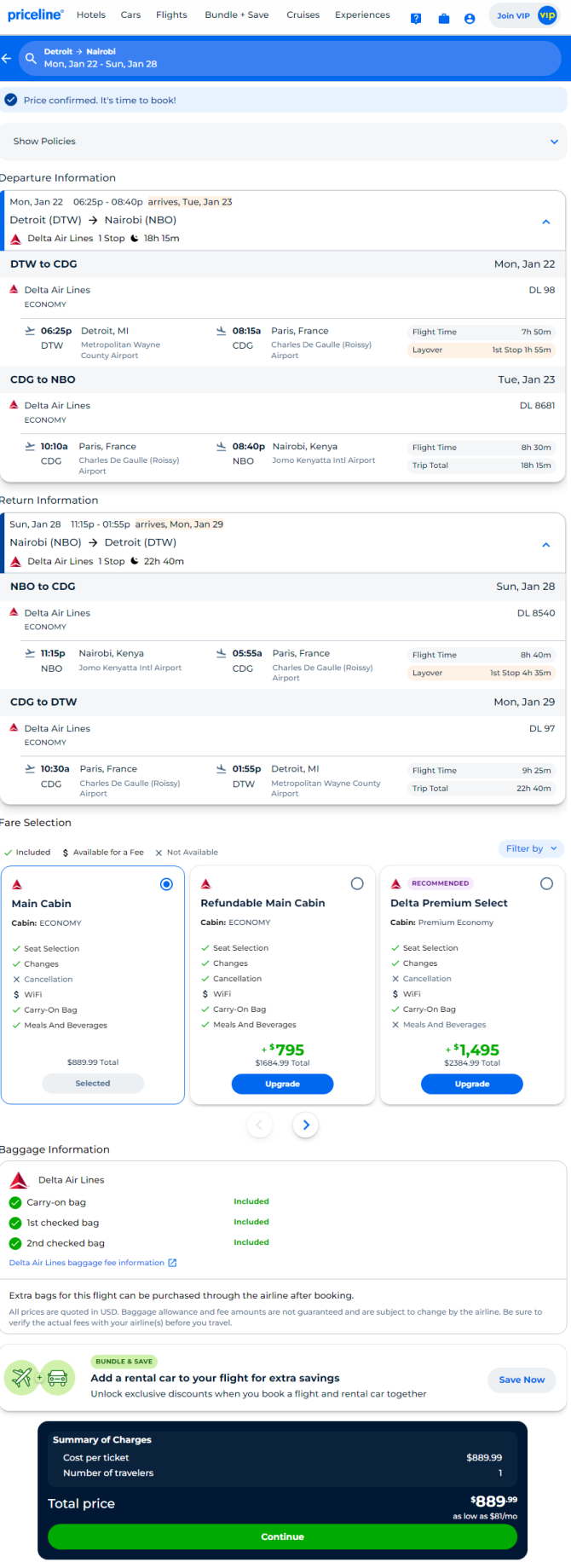571x1568 pixels.
Task: Click the plane and car bundle icon
Action: pos(39,1377)
